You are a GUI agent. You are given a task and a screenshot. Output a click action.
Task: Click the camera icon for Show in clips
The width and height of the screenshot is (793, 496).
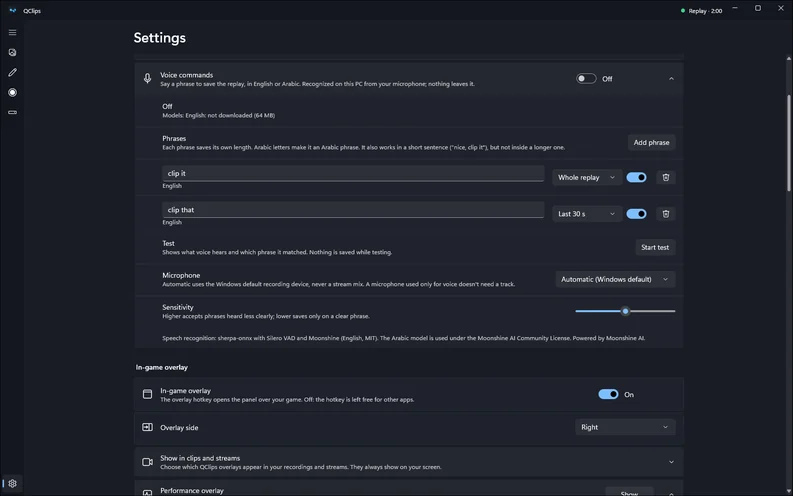[147, 462]
